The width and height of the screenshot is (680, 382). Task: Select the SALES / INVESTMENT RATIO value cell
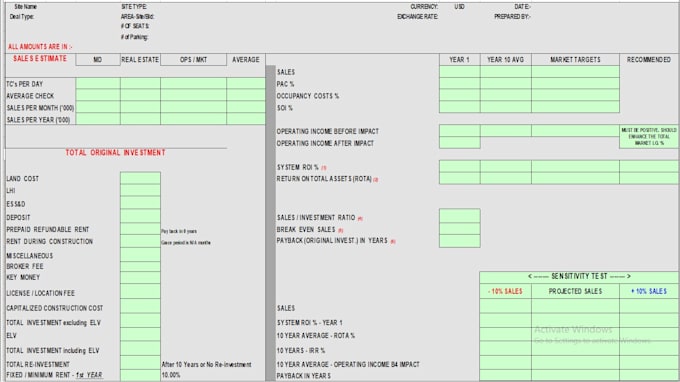460,216
